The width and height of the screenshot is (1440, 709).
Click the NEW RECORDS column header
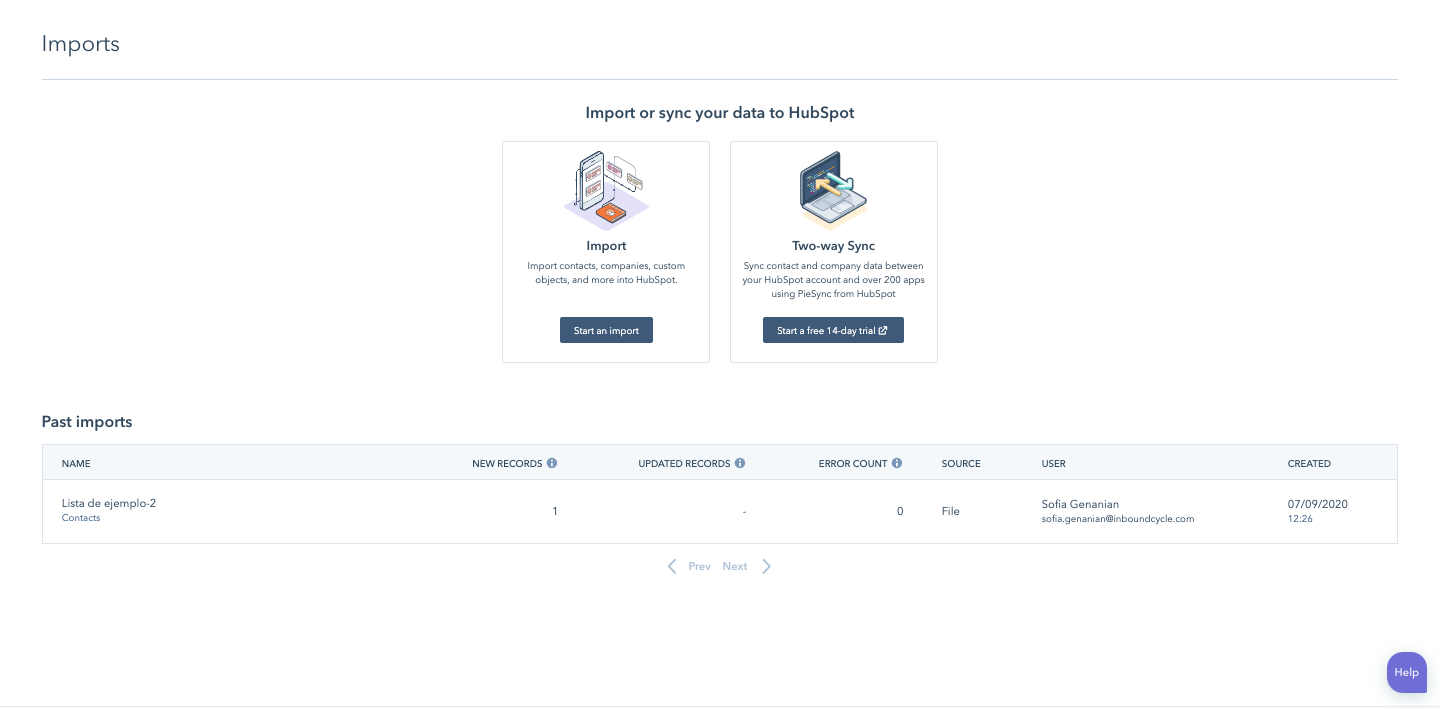507,464
